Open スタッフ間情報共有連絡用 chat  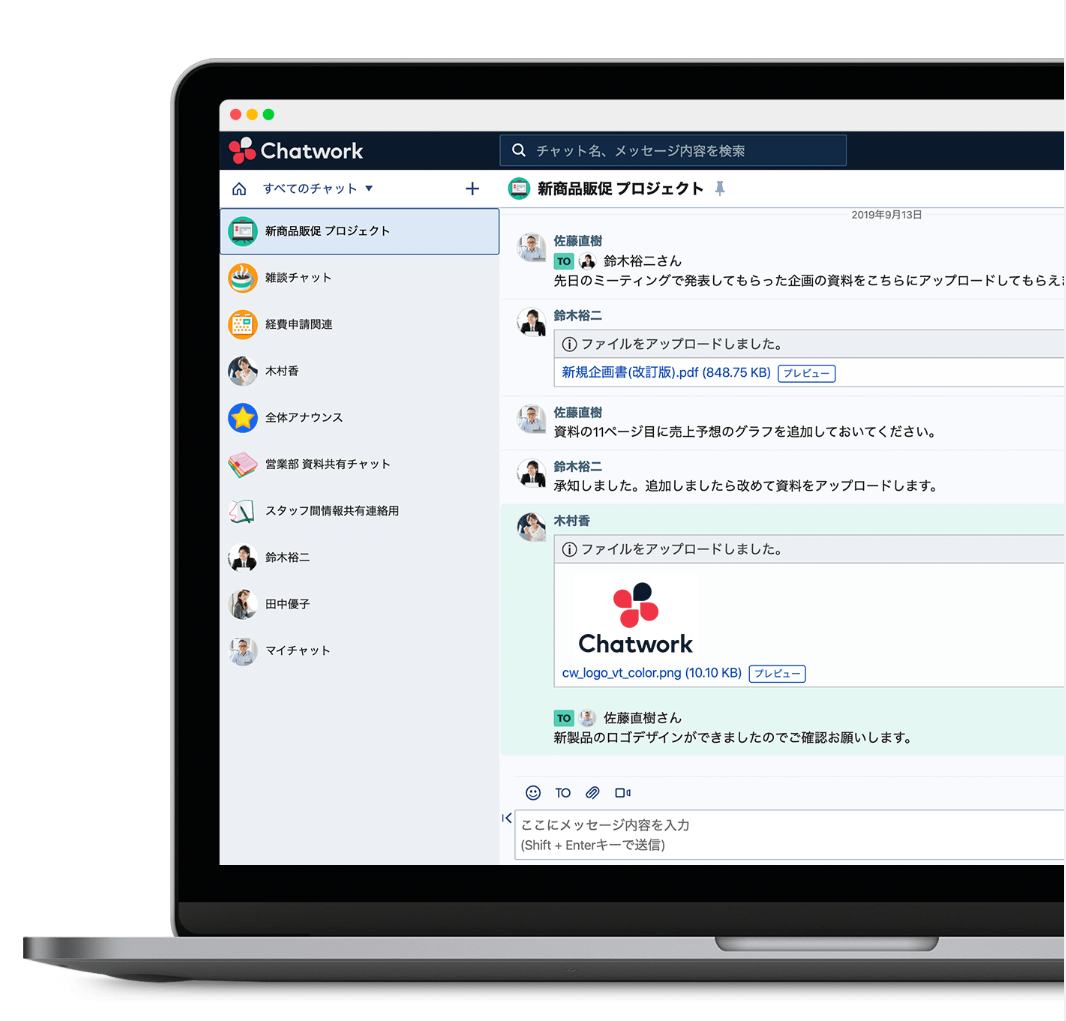click(x=359, y=510)
